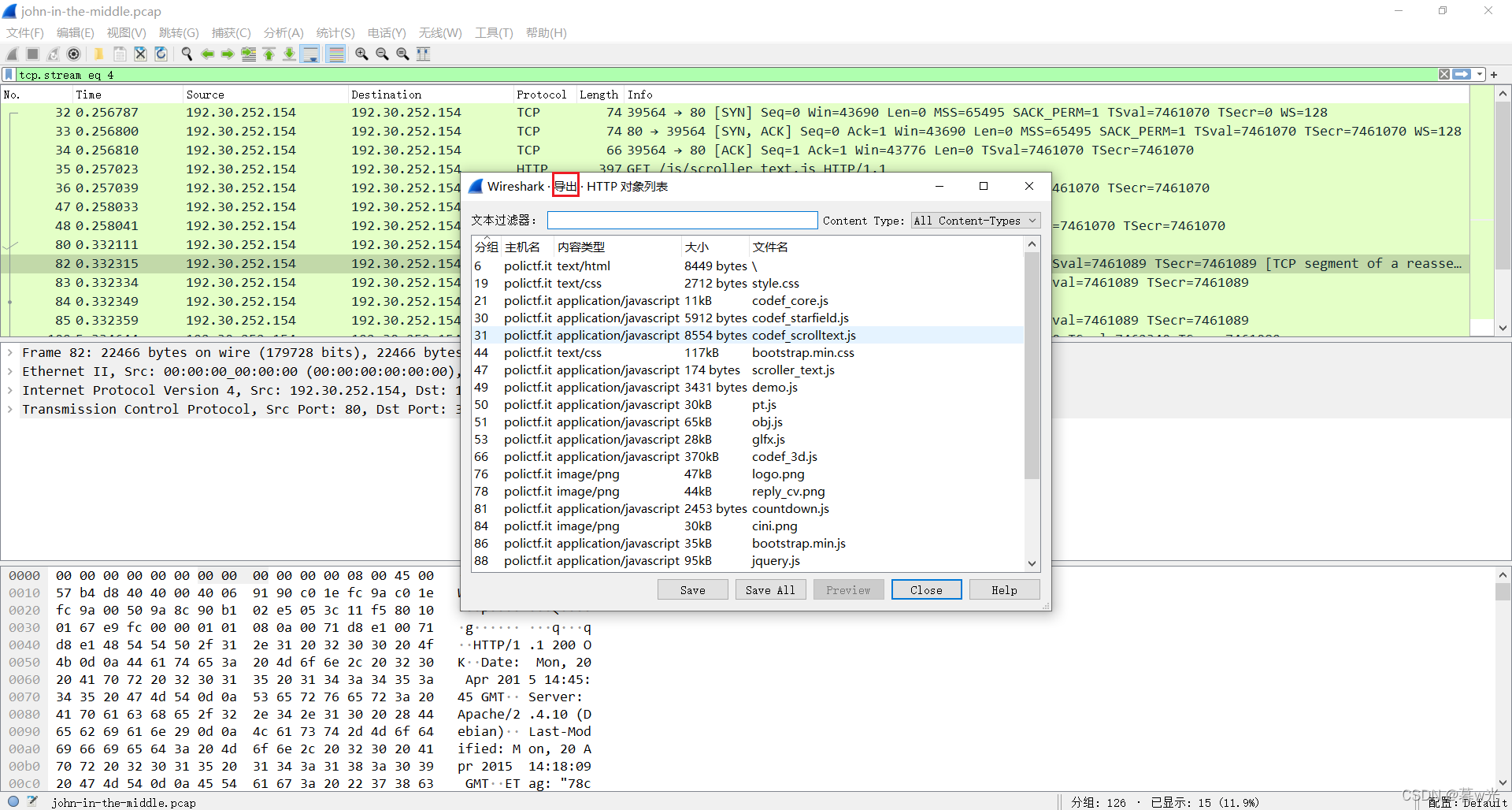Expand the Transmission Control Protocol node
Screen dimensions: 1512x810
(9, 409)
